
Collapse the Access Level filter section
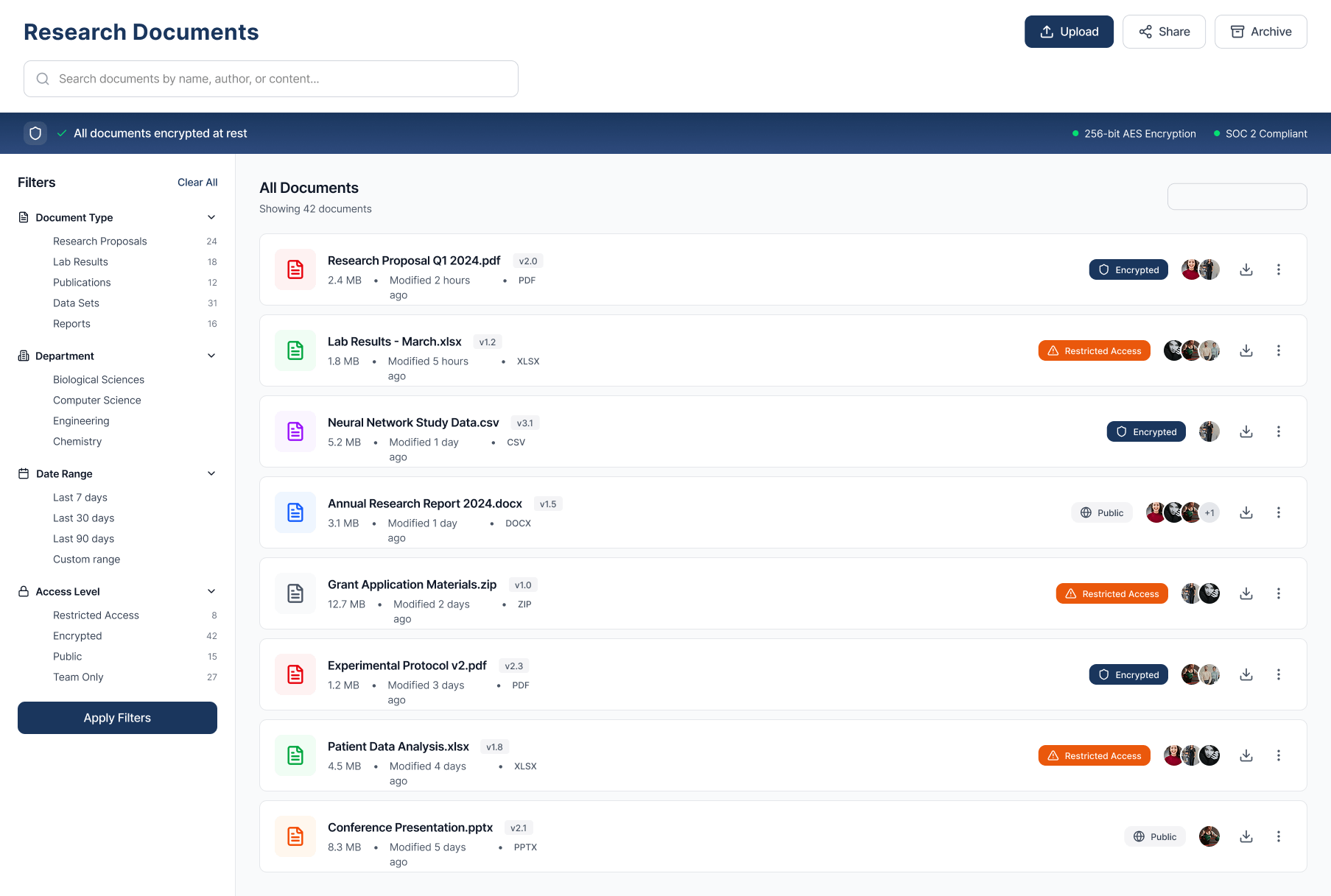point(211,591)
